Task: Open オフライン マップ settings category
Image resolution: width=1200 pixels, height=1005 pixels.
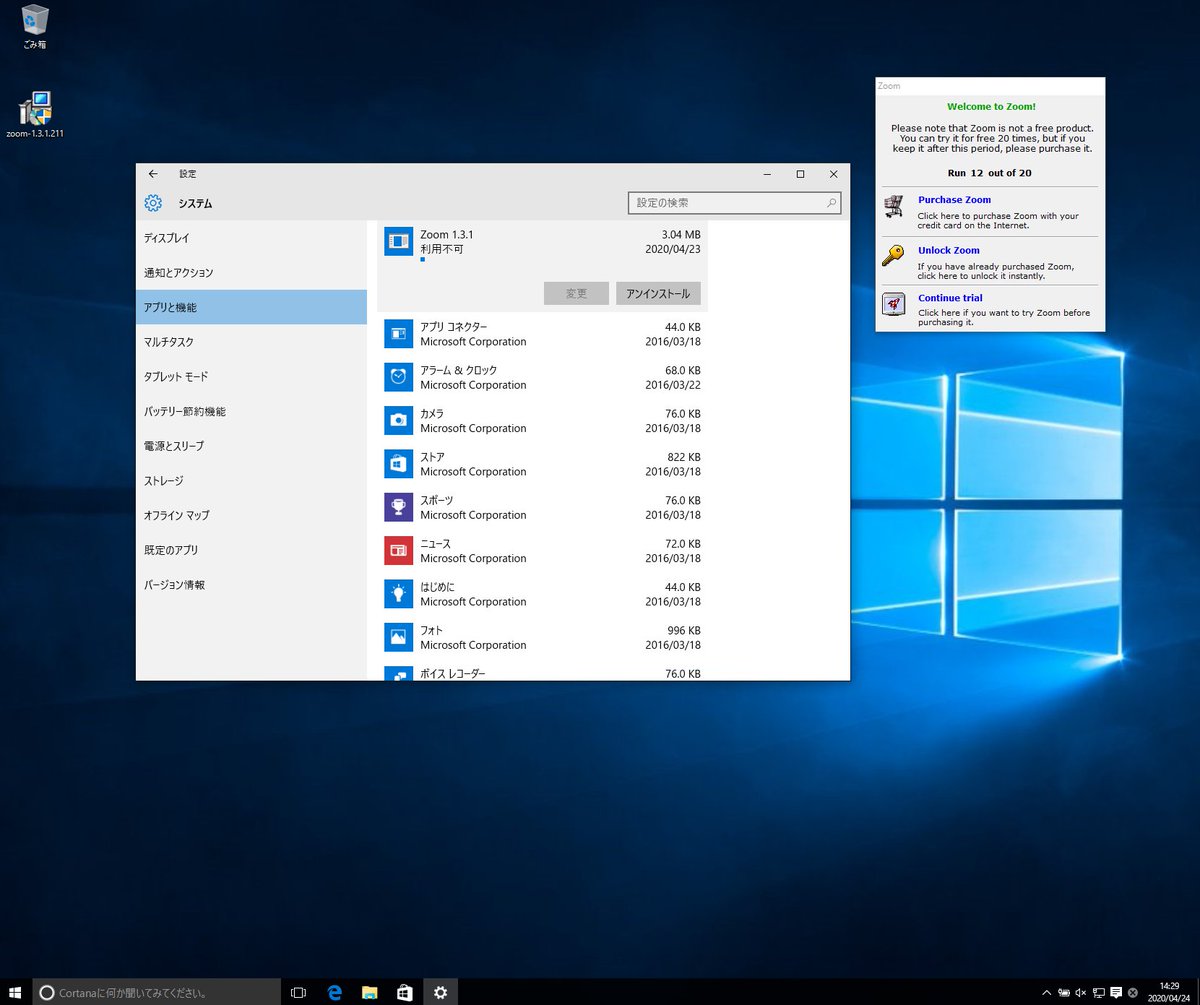Action: coord(251,515)
